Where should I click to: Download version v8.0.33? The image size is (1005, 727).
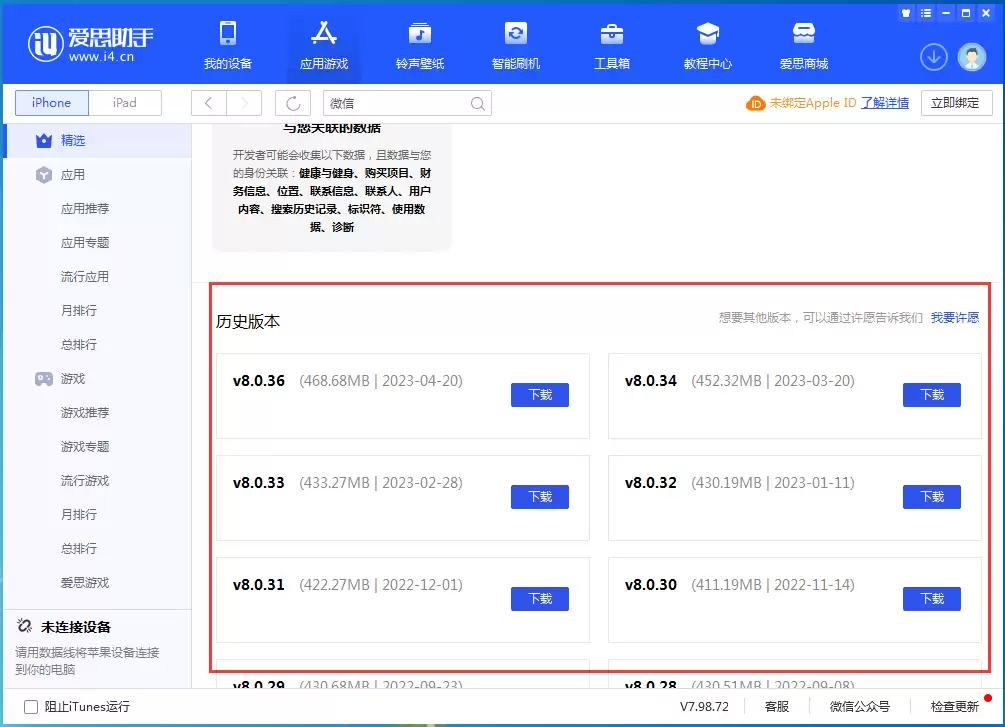(540, 497)
